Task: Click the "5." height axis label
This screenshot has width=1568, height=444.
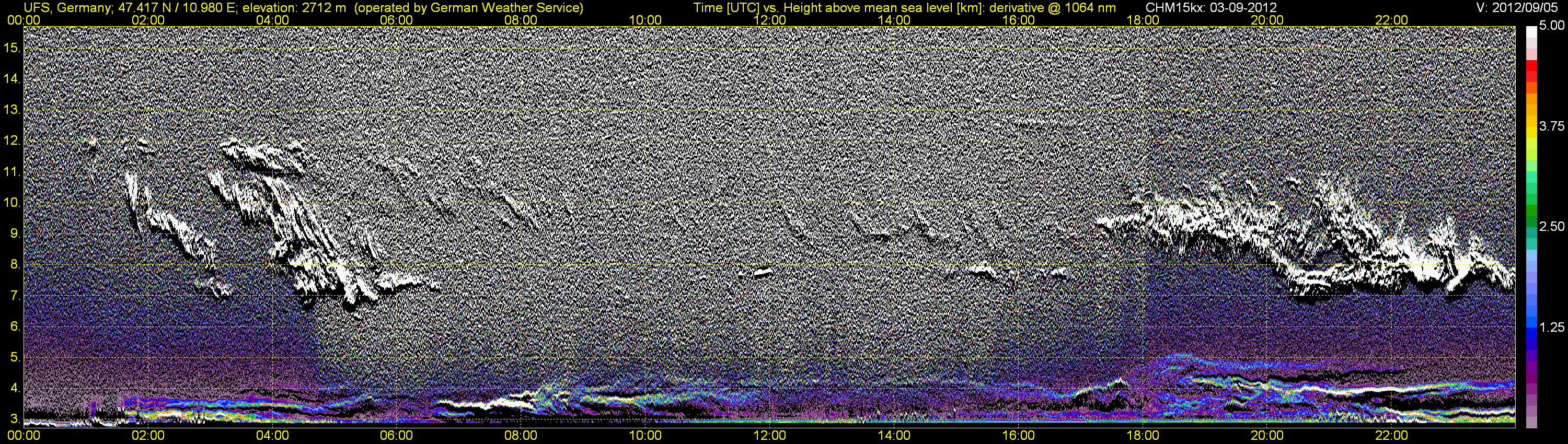Action: [x=16, y=358]
